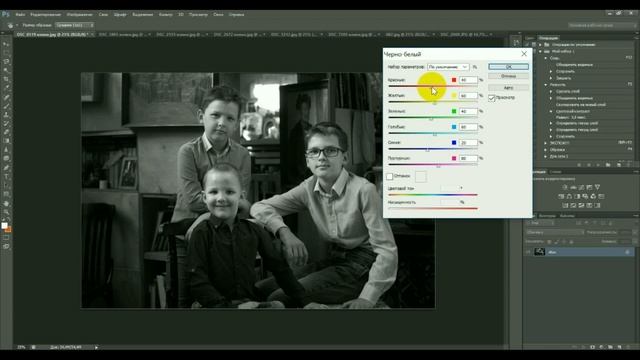Click the foreground color swatch in toolbar
This screenshot has height=360, width=640.
click(4, 226)
